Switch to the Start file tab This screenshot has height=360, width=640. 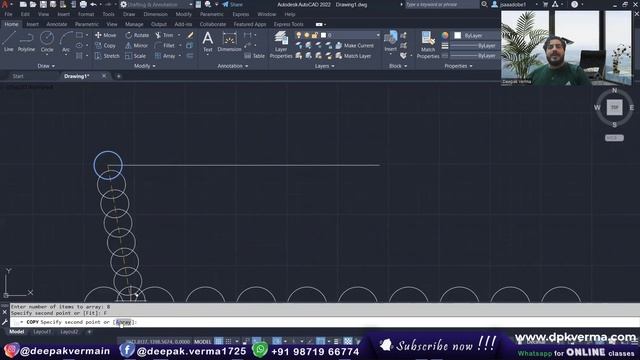pos(18,76)
